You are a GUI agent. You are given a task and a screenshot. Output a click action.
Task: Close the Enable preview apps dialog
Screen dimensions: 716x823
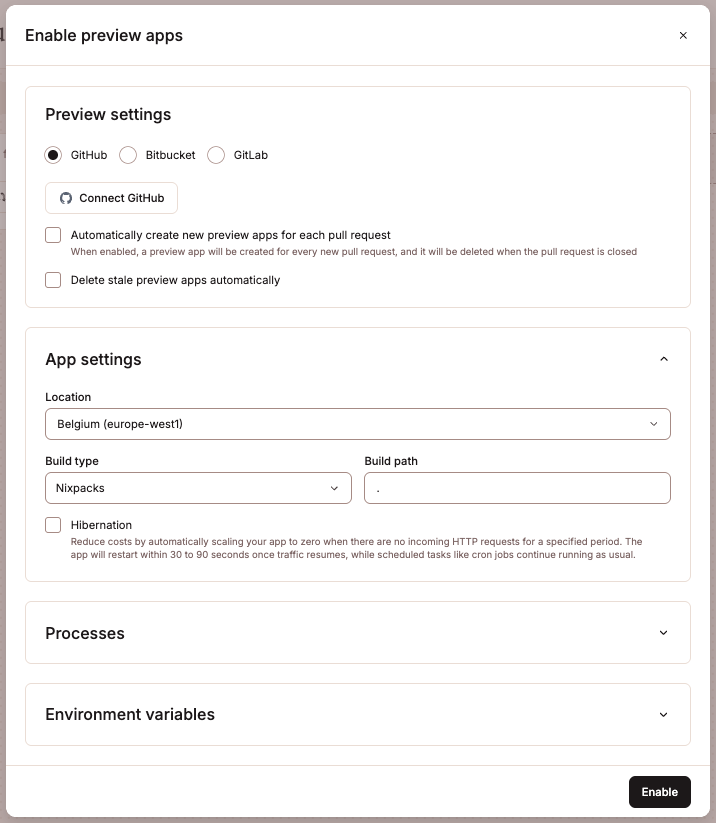683,36
